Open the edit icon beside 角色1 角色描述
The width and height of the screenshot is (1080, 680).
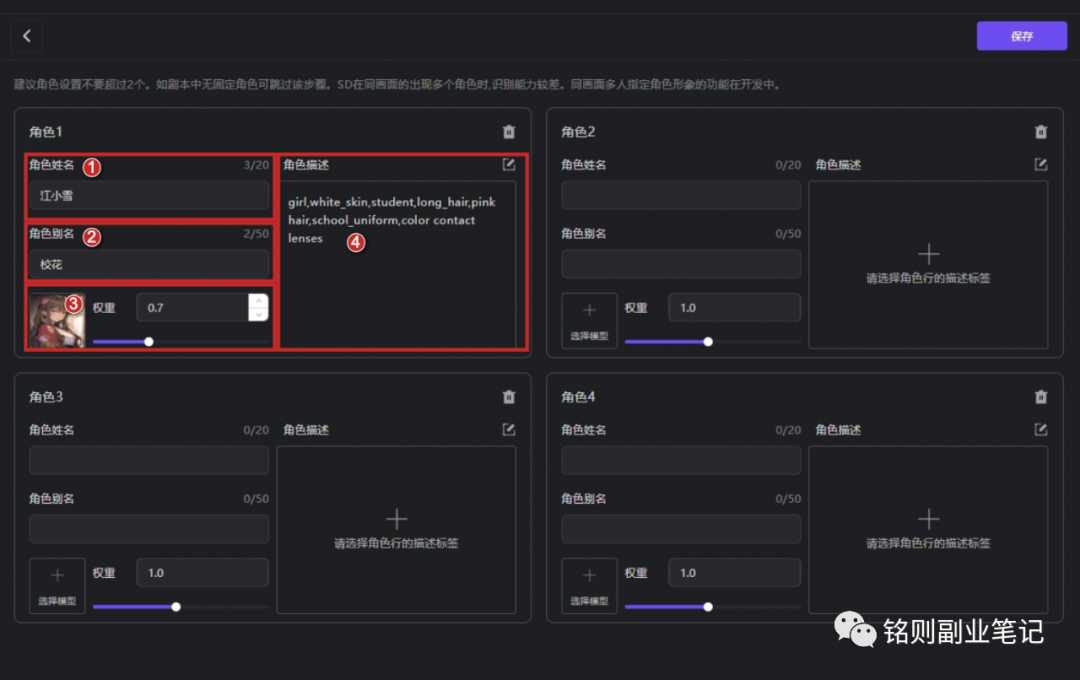509,164
